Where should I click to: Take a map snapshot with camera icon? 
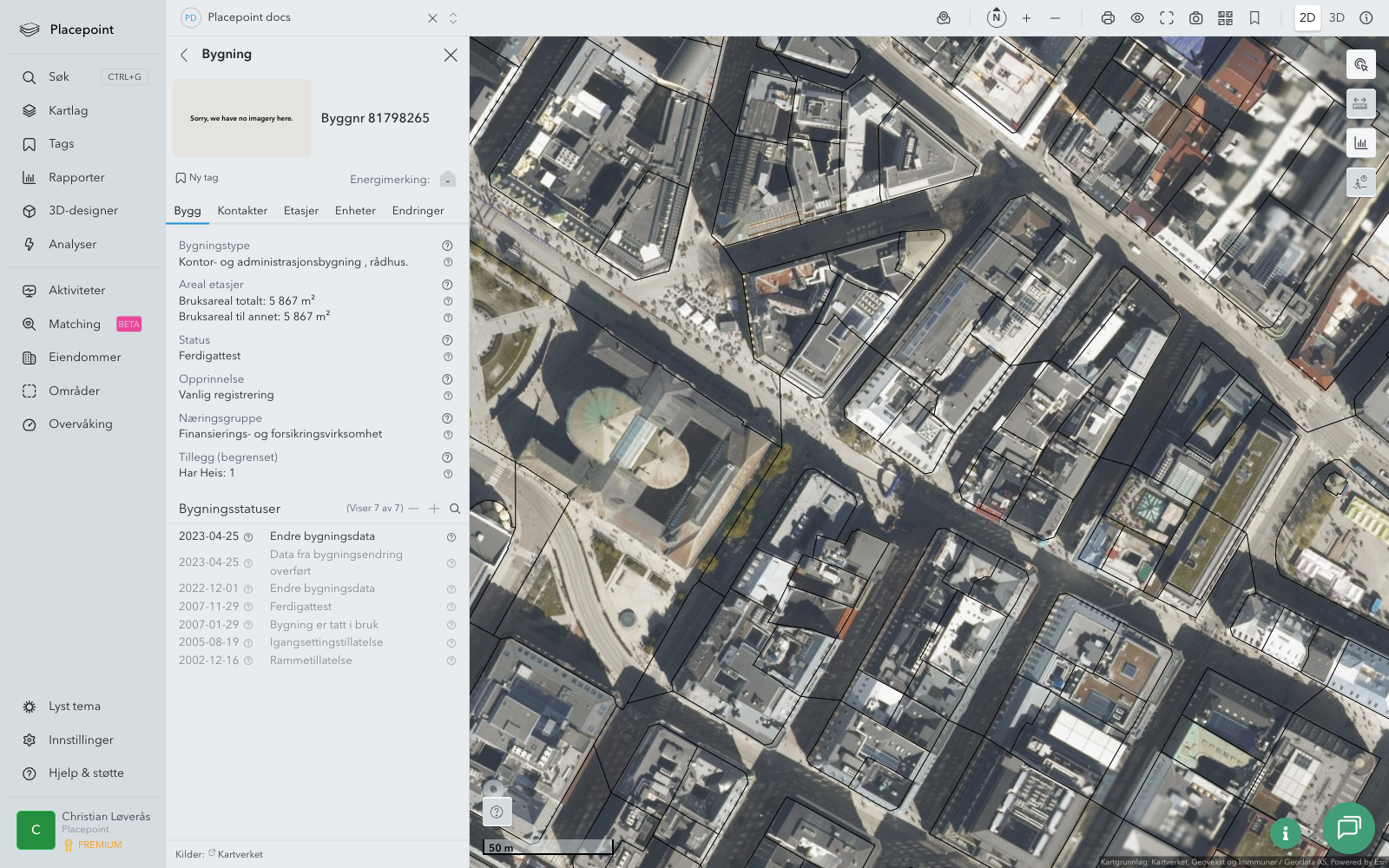1195,18
